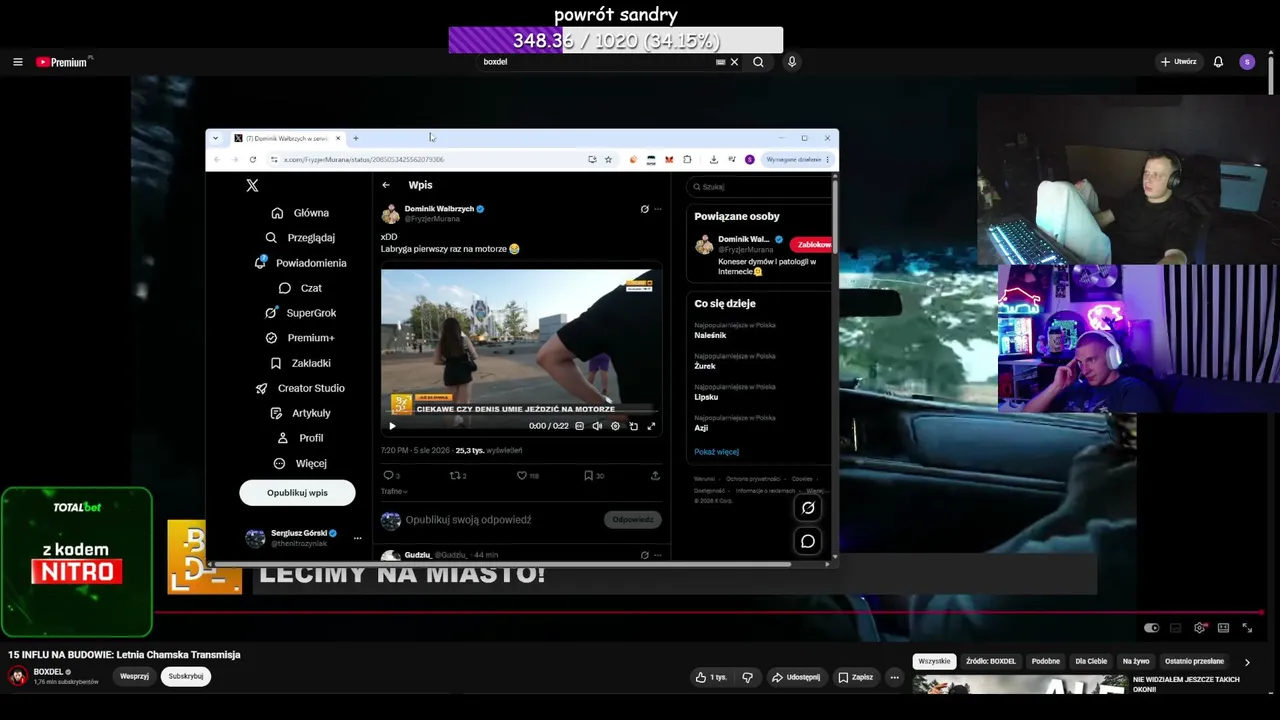The height and width of the screenshot is (720, 1280).
Task: Like the tweet with the heart icon
Action: 521,476
